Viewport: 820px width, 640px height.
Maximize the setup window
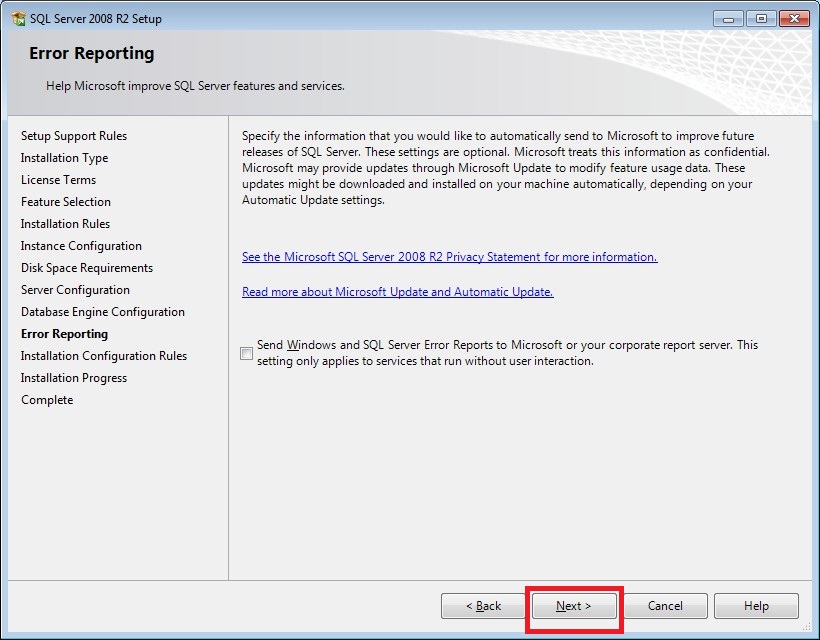coord(760,18)
